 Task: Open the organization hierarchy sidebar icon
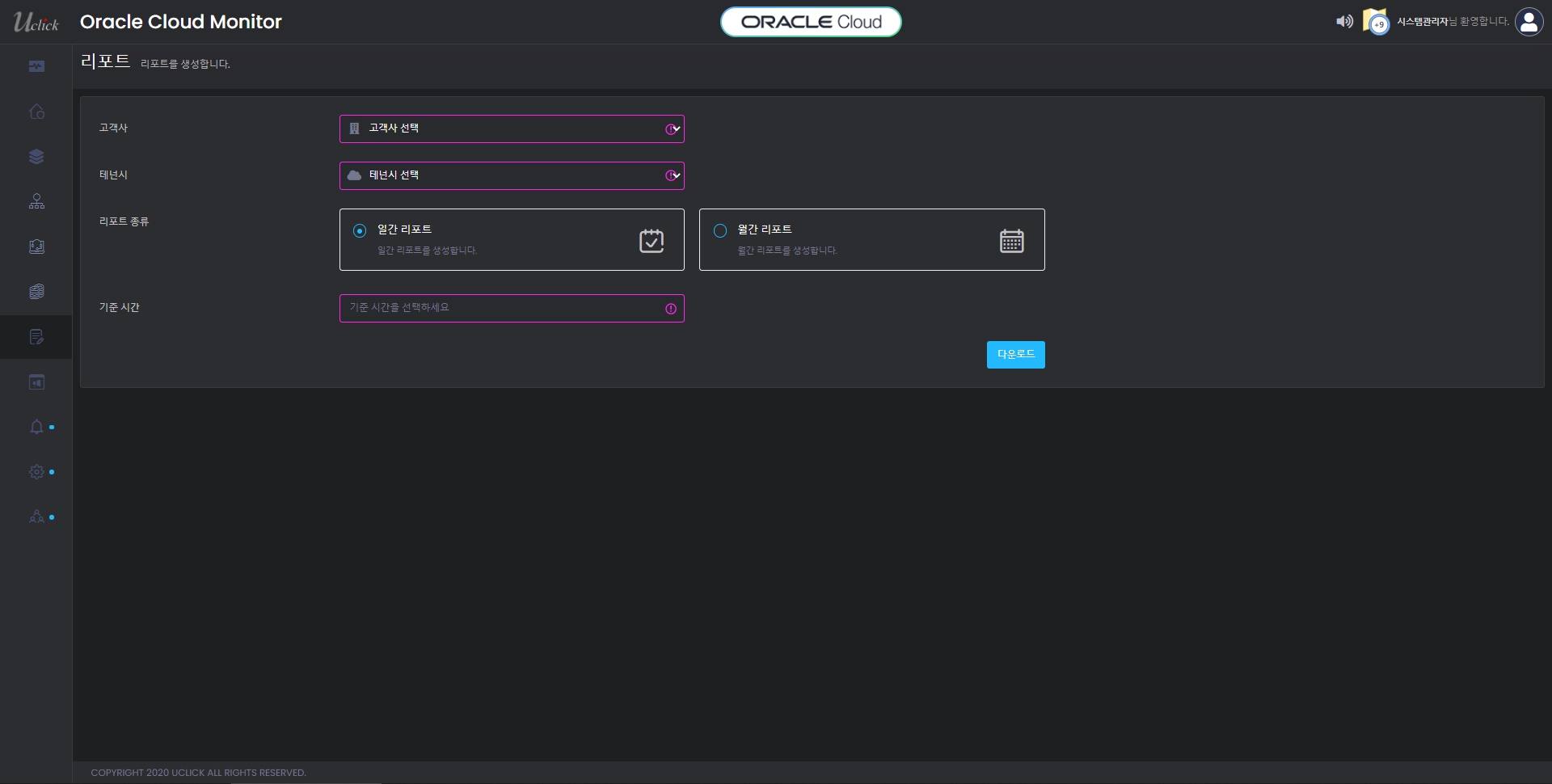click(x=36, y=202)
